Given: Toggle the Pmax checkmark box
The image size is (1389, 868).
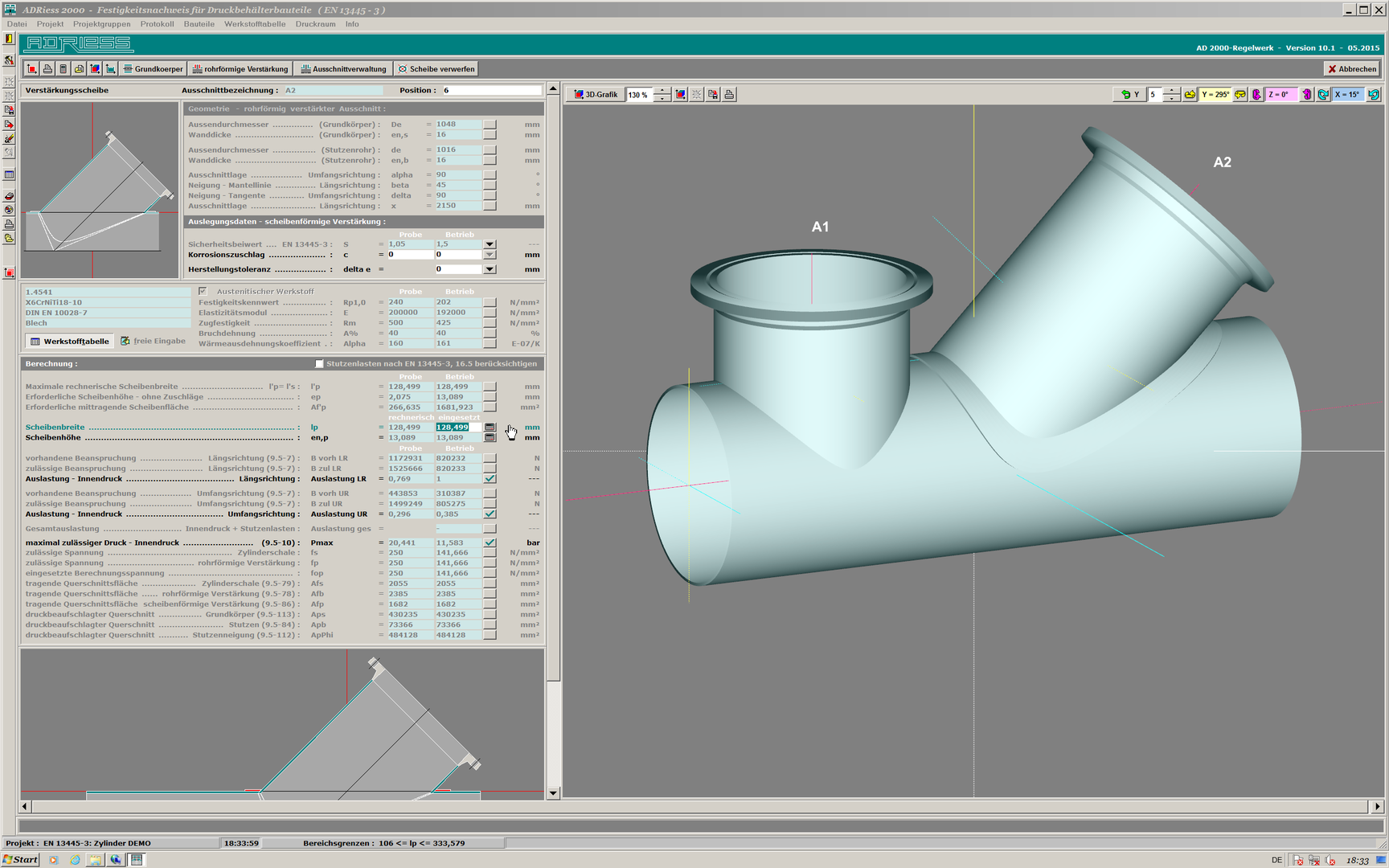Looking at the screenshot, I should click(490, 542).
